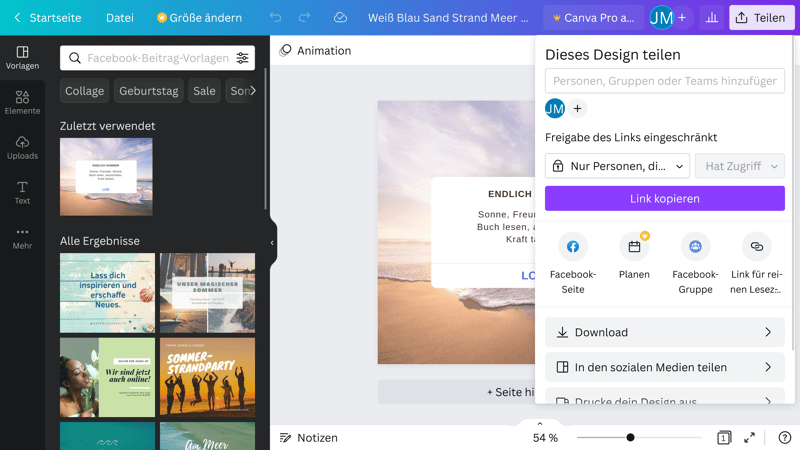This screenshot has width=800, height=450.
Task: Open the Nur Personen link access dropdown
Action: [x=618, y=166]
